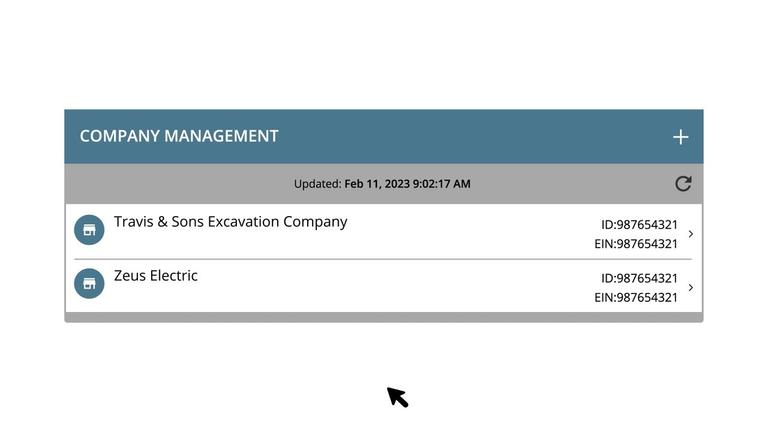This screenshot has height=432, width=768.
Task: Click the plus icon to add company
Action: [x=680, y=137]
